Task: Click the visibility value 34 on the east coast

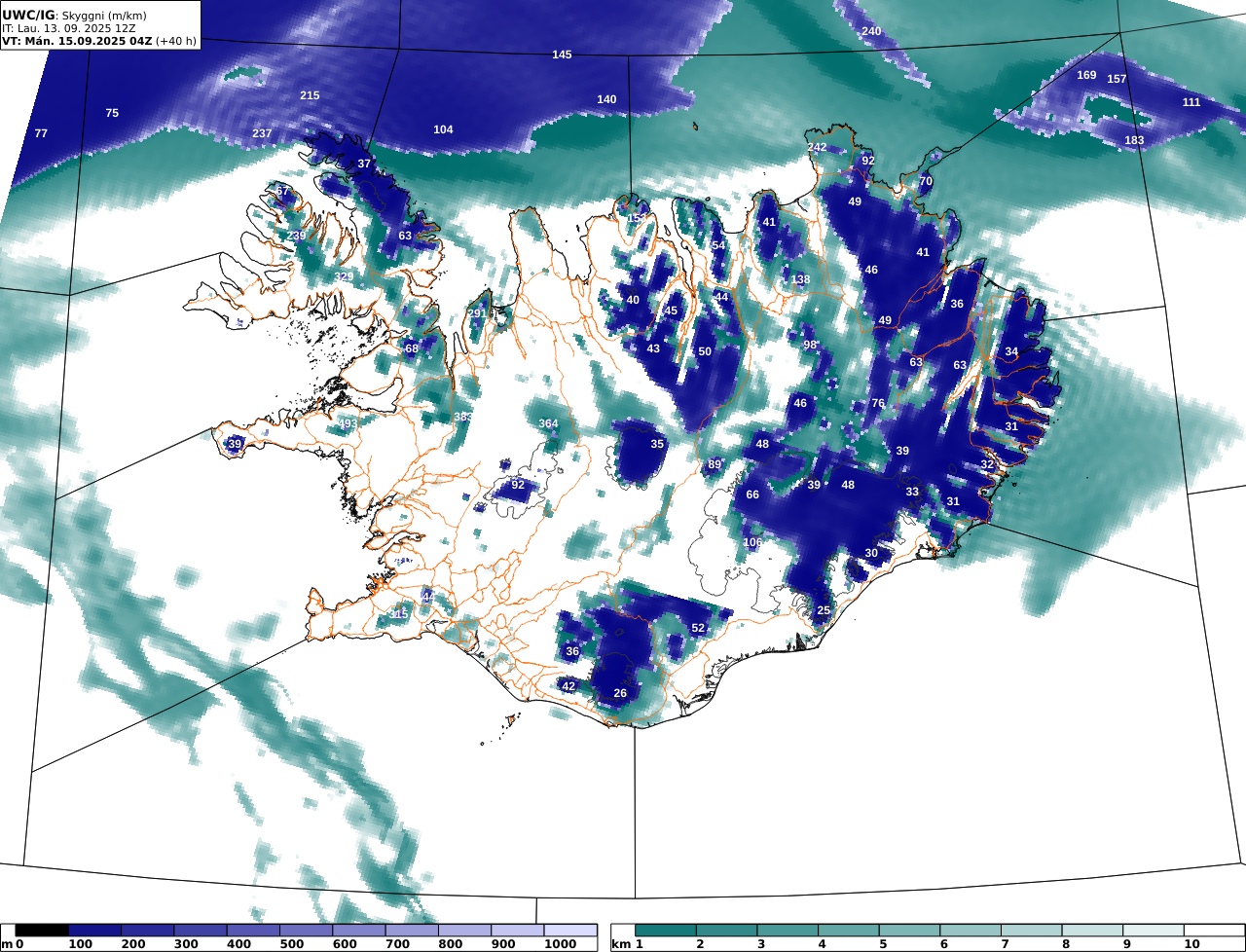Action: pyautogui.click(x=1011, y=351)
